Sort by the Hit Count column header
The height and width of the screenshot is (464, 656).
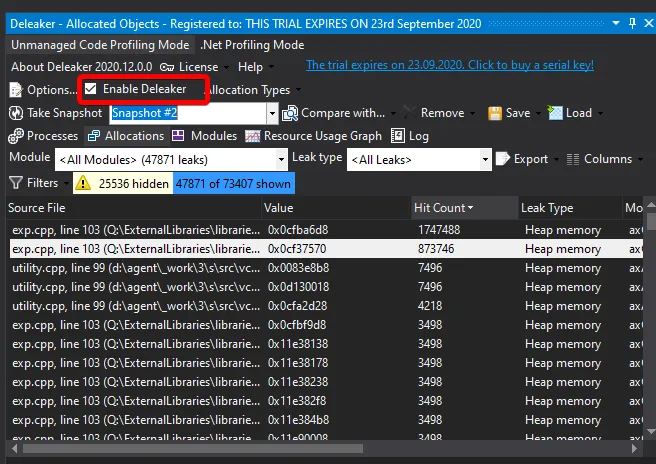pyautogui.click(x=464, y=208)
